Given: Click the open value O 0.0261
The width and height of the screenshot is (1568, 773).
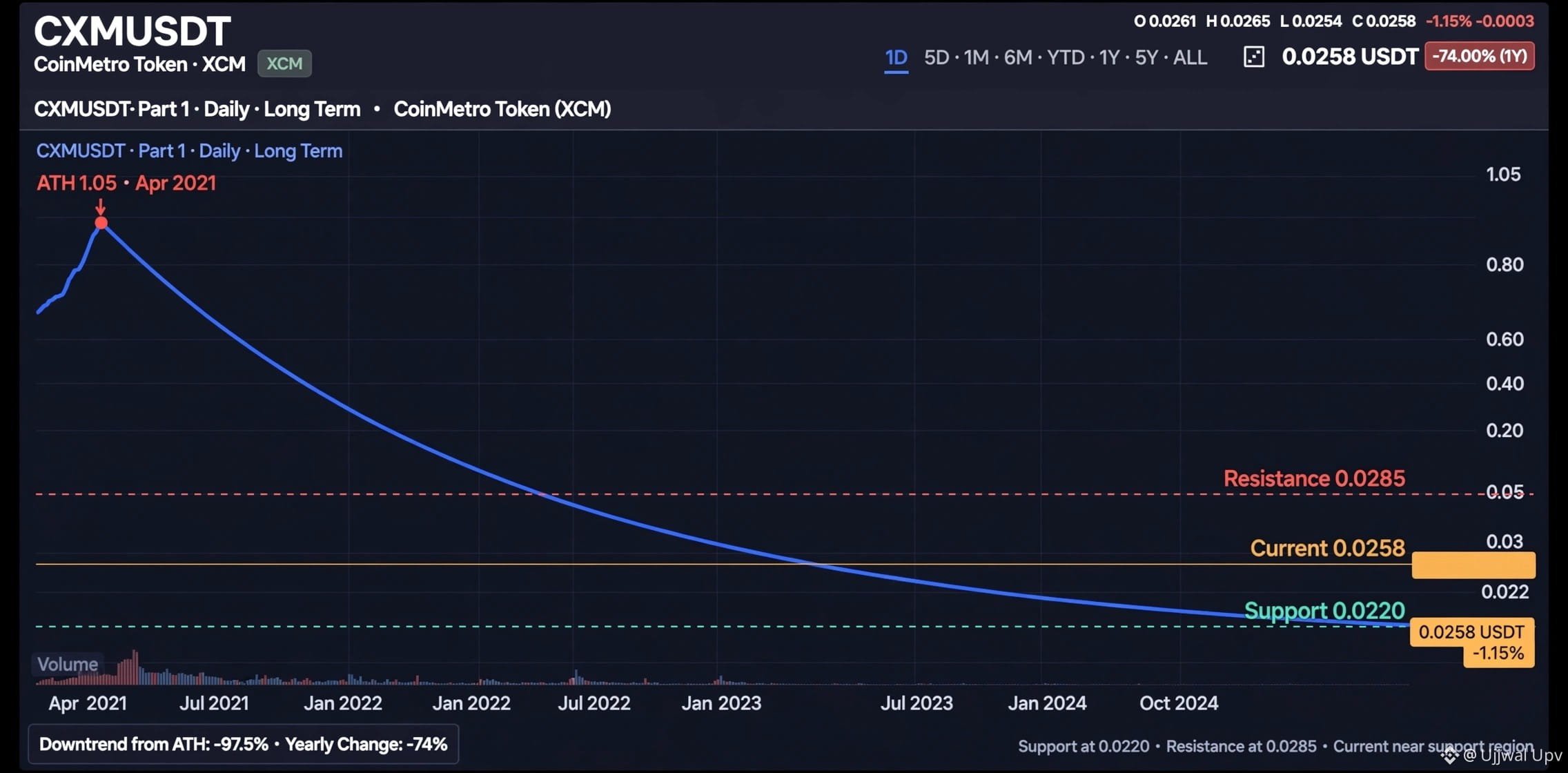Looking at the screenshot, I should (x=1164, y=21).
